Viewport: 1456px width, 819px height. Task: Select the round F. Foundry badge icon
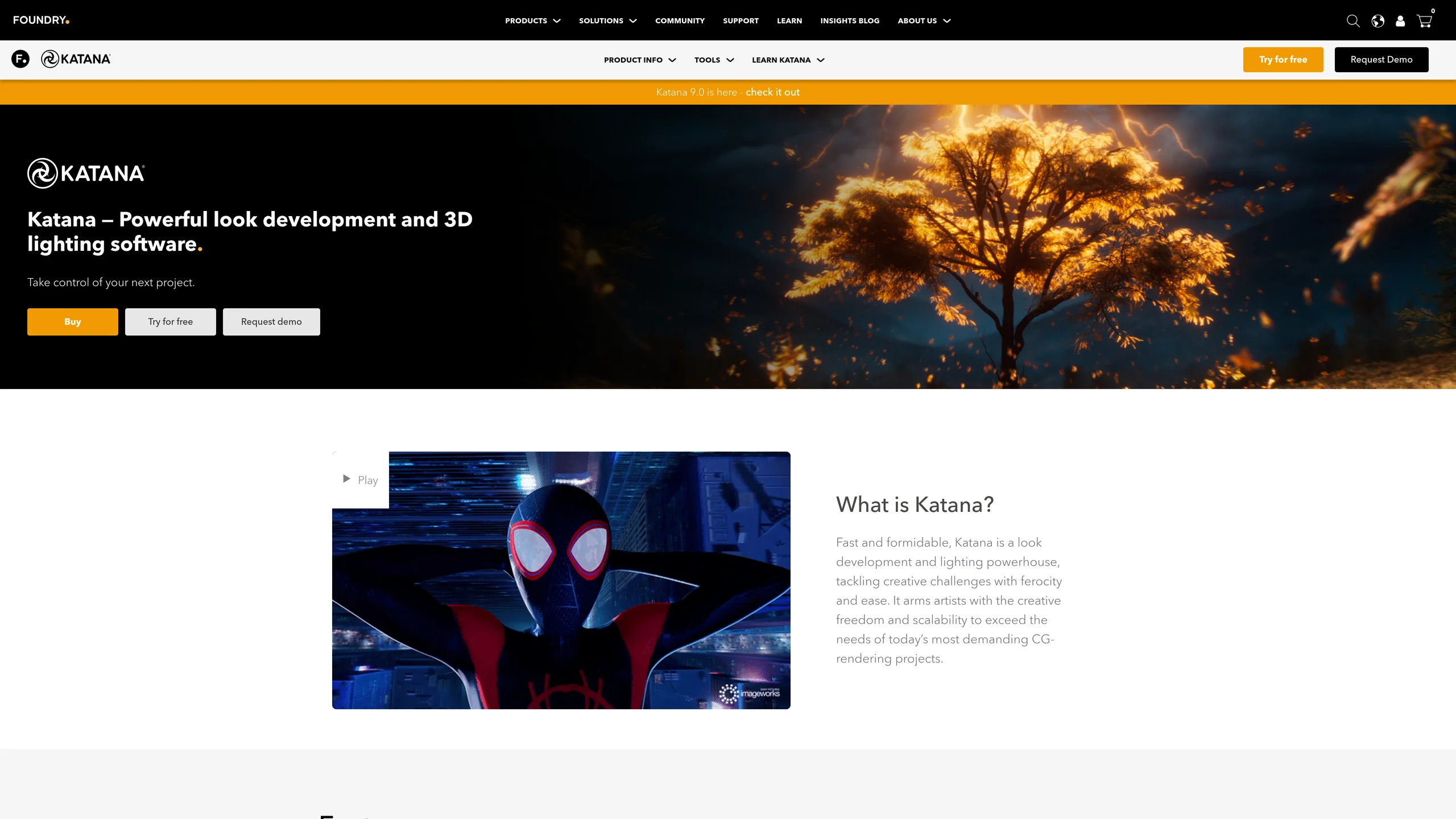[x=20, y=59]
